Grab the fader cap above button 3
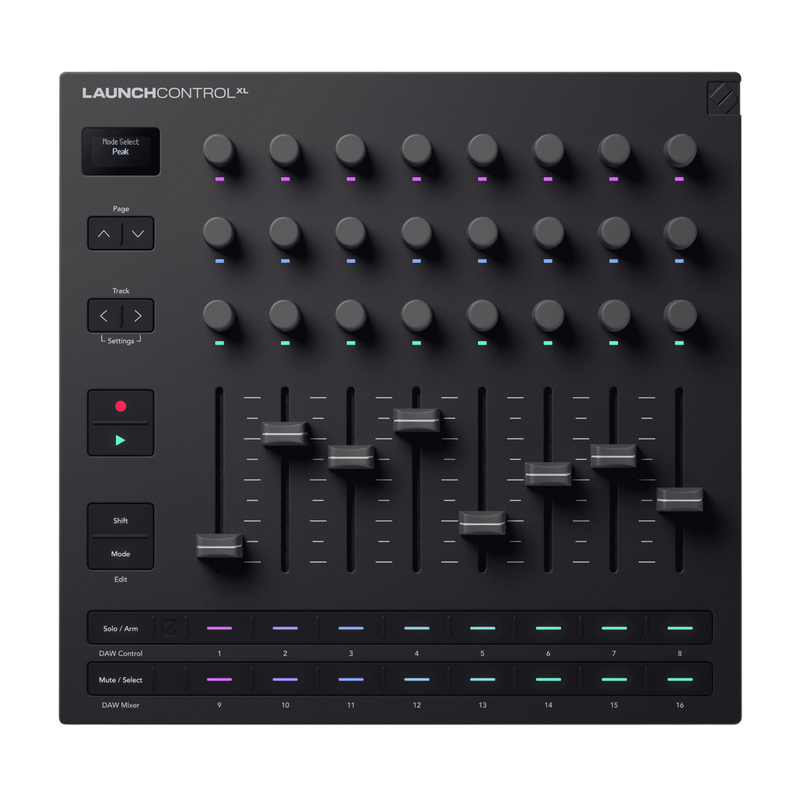The height and width of the screenshot is (800, 800). coord(351,457)
